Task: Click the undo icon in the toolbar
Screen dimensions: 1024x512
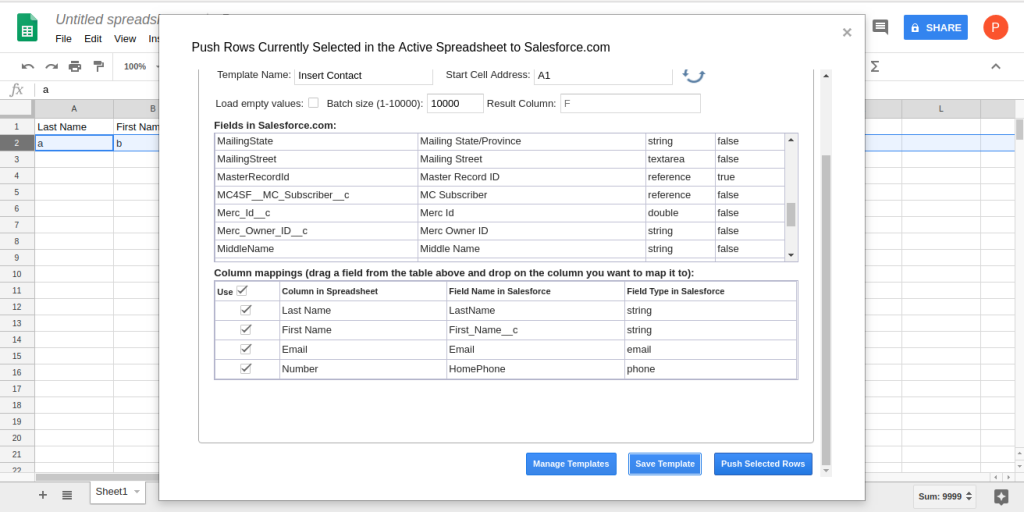Action: point(28,66)
